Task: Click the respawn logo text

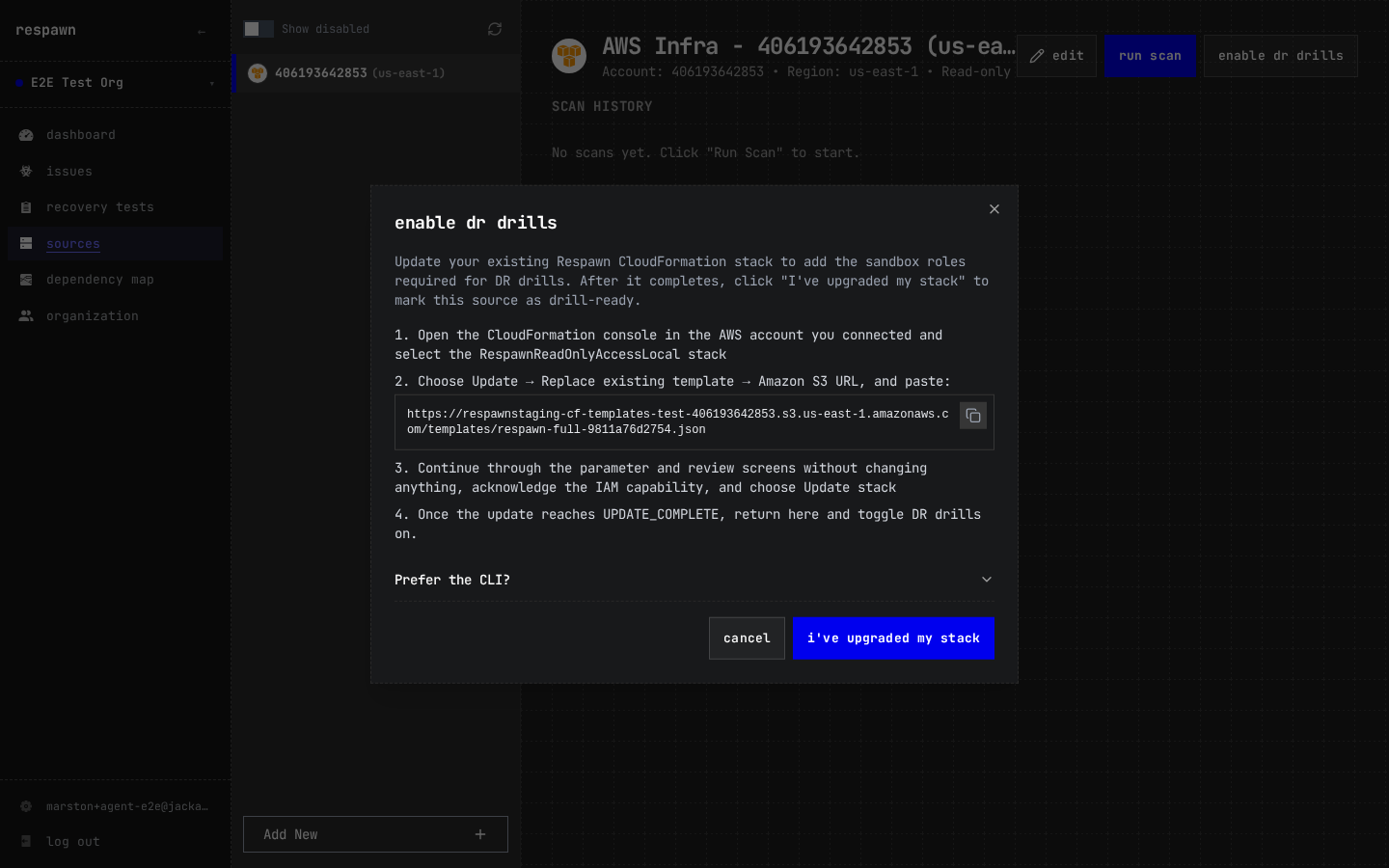Action: pos(45,30)
